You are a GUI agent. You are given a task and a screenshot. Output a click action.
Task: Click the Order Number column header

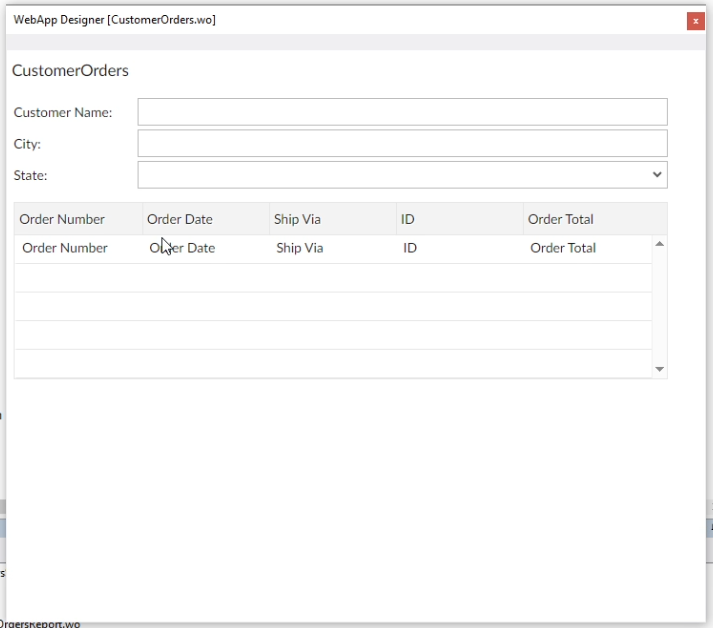[x=61, y=219]
